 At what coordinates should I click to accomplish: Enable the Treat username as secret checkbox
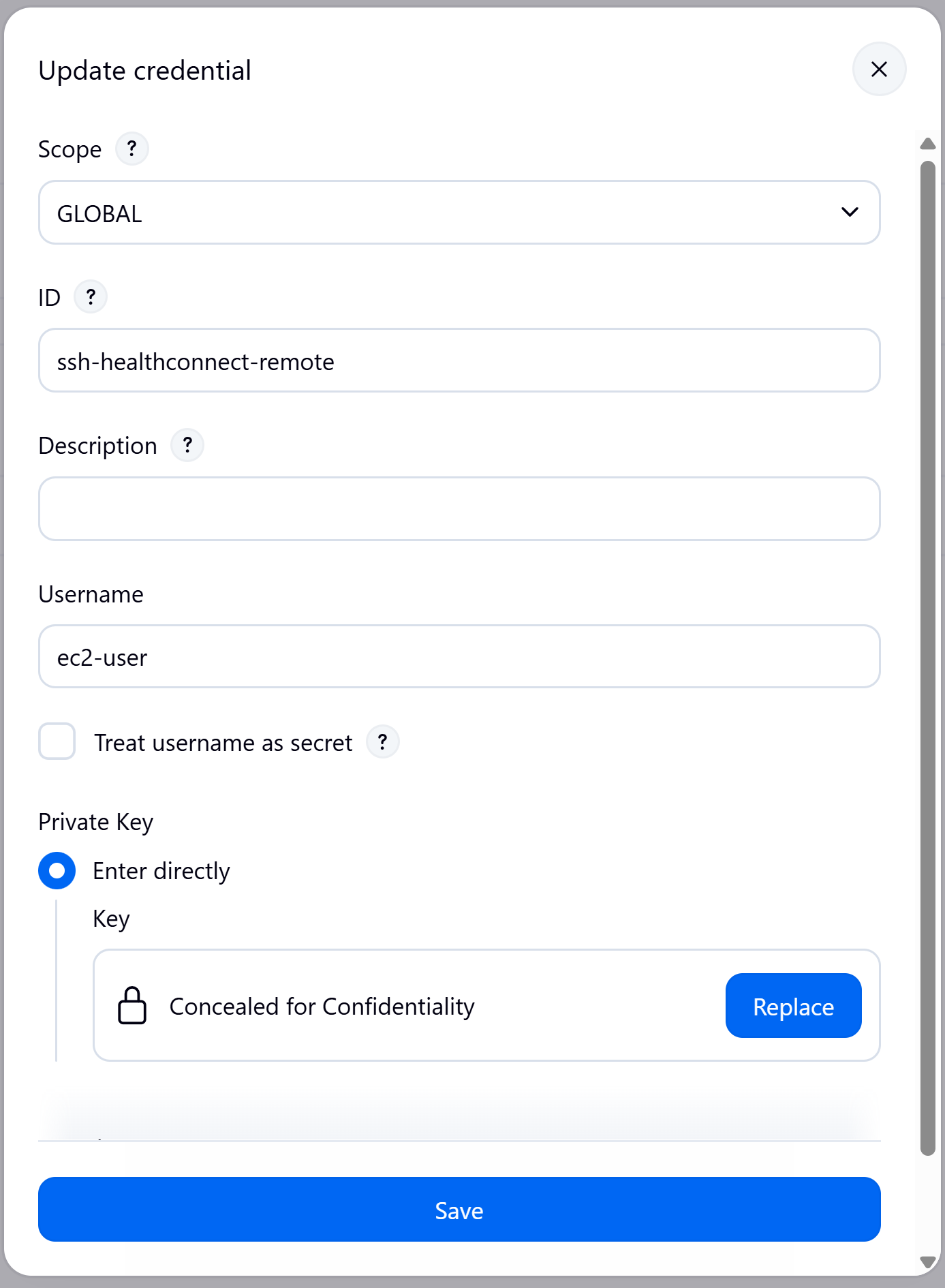coord(57,741)
